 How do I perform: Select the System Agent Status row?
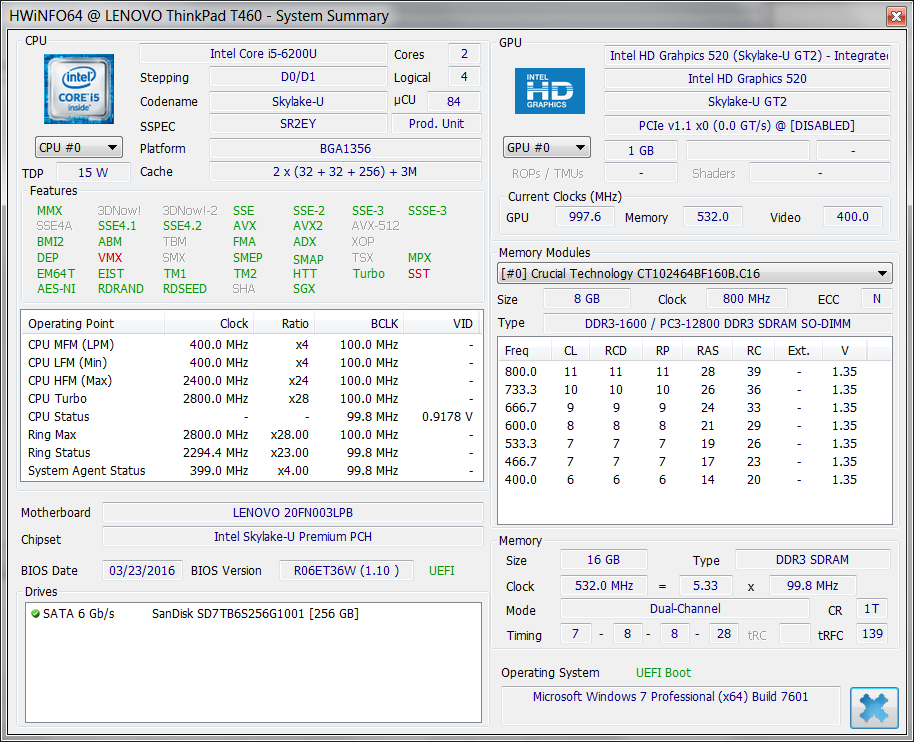[x=252, y=471]
